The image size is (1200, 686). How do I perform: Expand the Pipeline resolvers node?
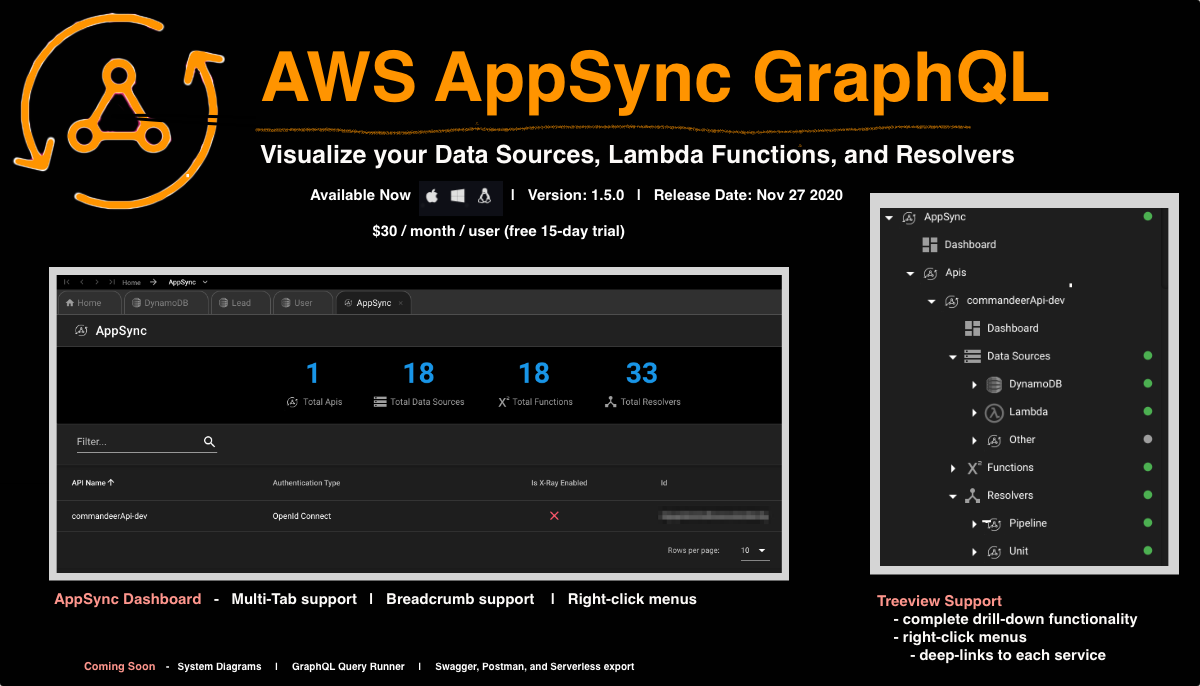[974, 524]
